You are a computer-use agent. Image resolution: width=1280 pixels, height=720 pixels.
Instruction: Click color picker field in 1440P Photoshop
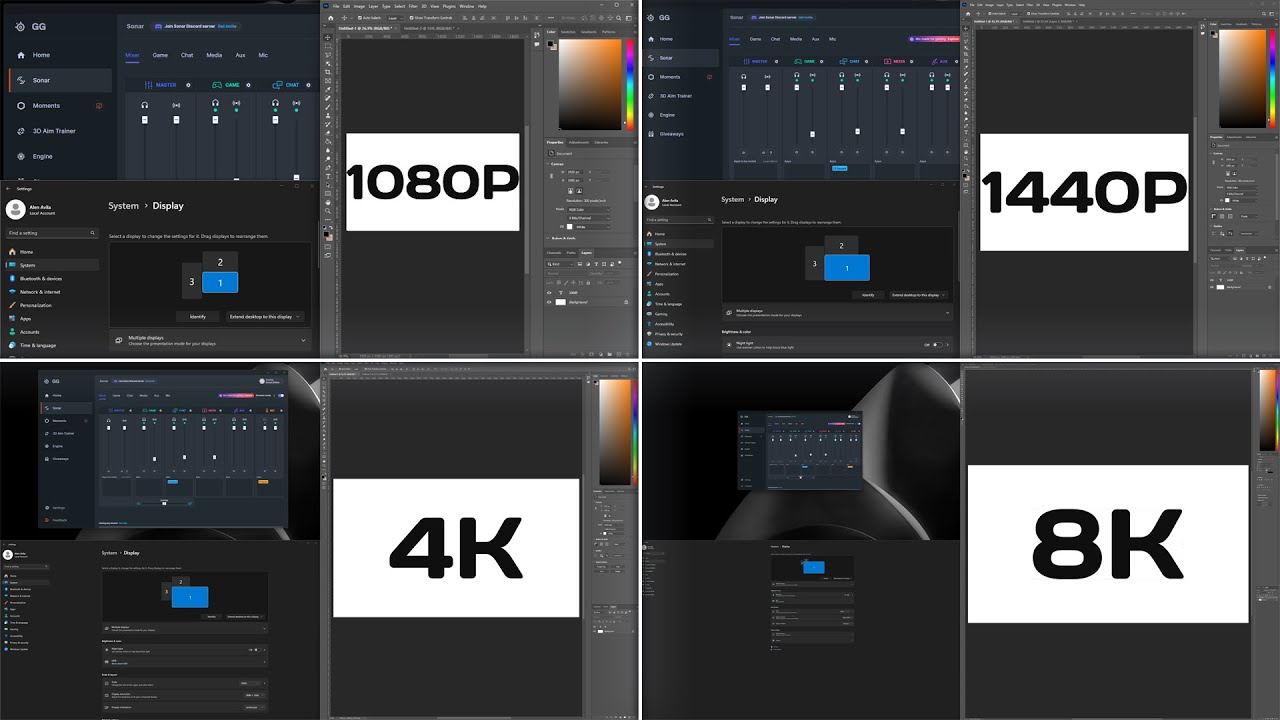point(1242,79)
